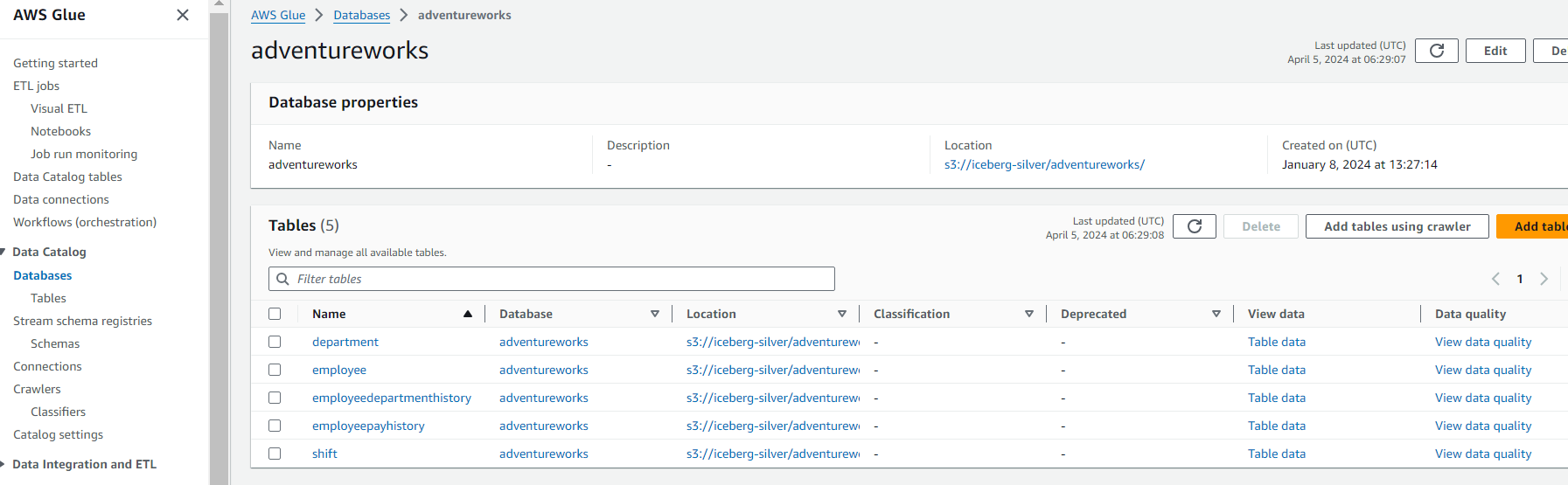Open Classifiers in sidebar
The width and height of the screenshot is (1568, 485).
pyautogui.click(x=58, y=412)
